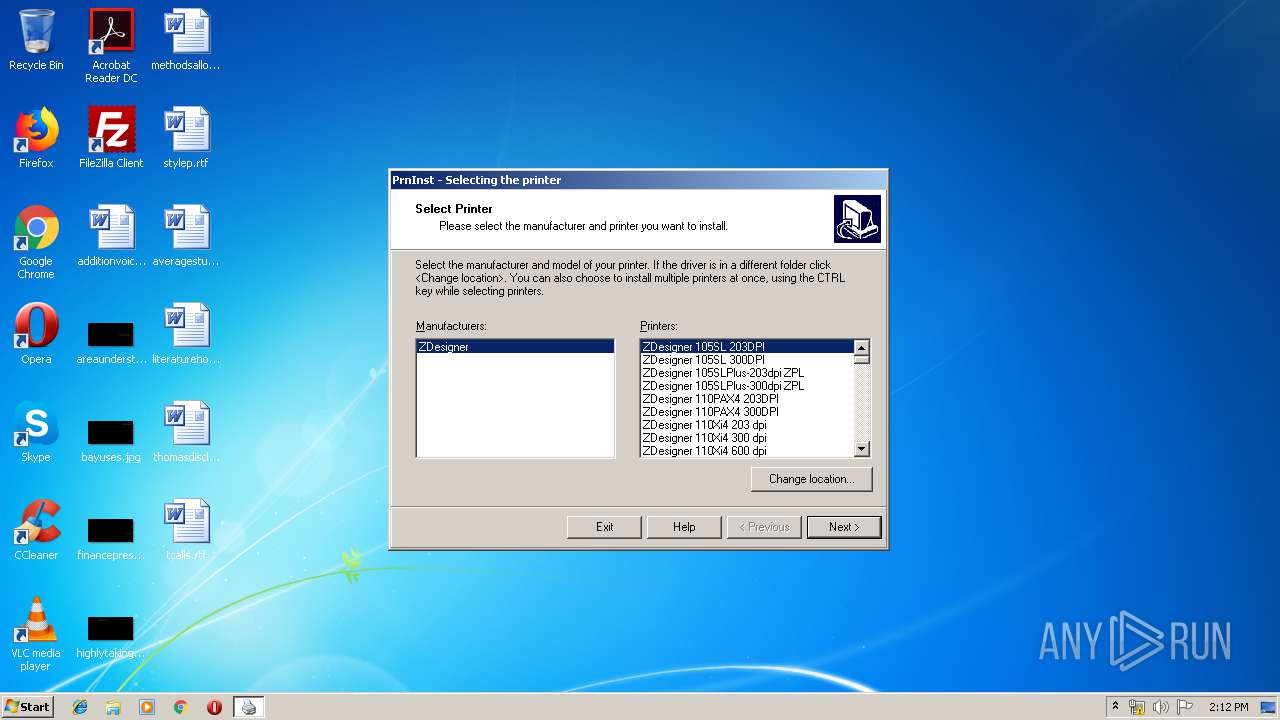
Task: Open Windows Media Player from taskbar
Action: 147,707
